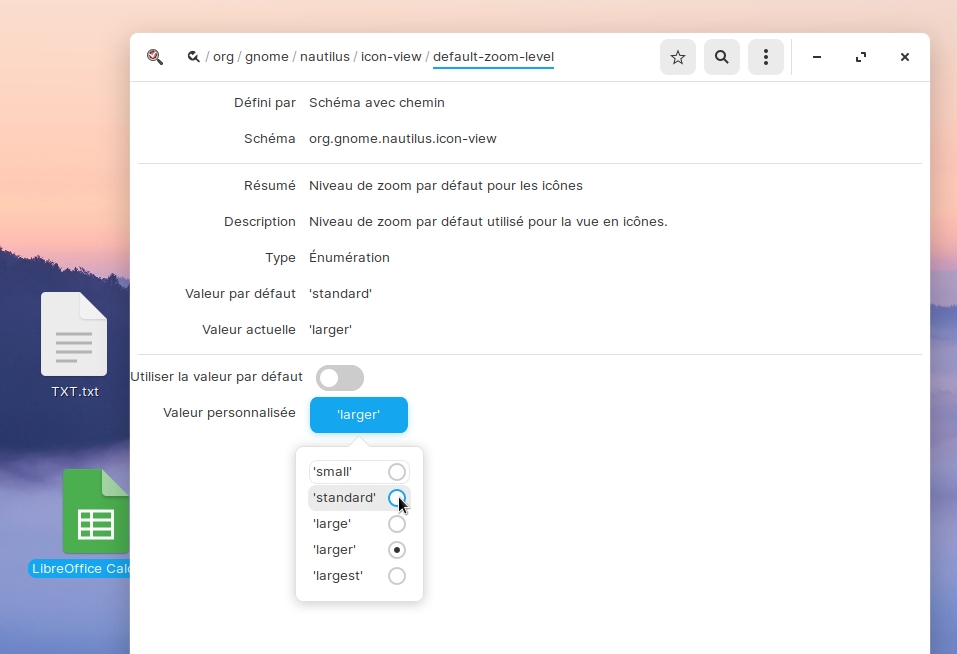
Task: Select the LibreOffice Calc desktop file
Action: point(96,512)
